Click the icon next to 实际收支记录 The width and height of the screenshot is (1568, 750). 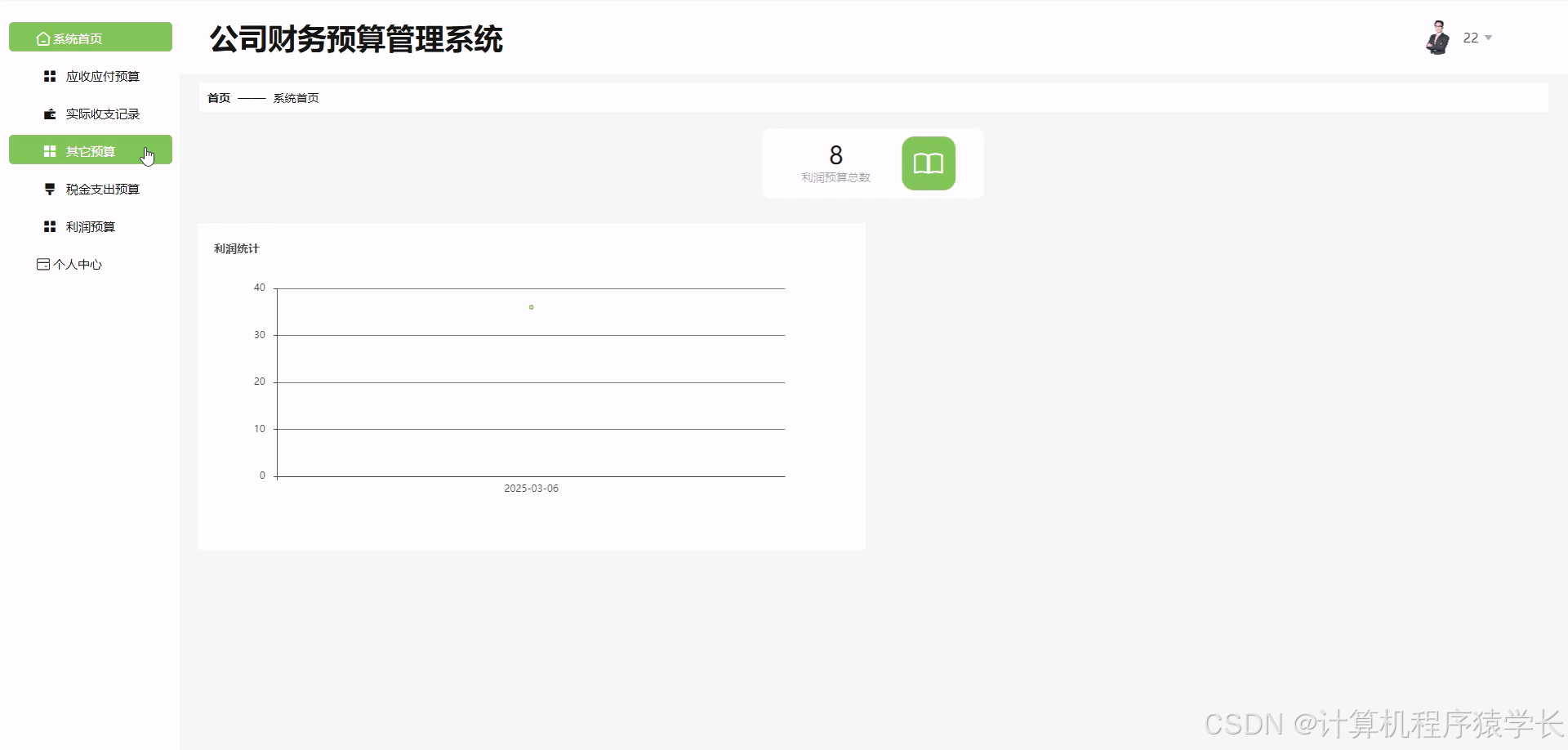pos(49,114)
